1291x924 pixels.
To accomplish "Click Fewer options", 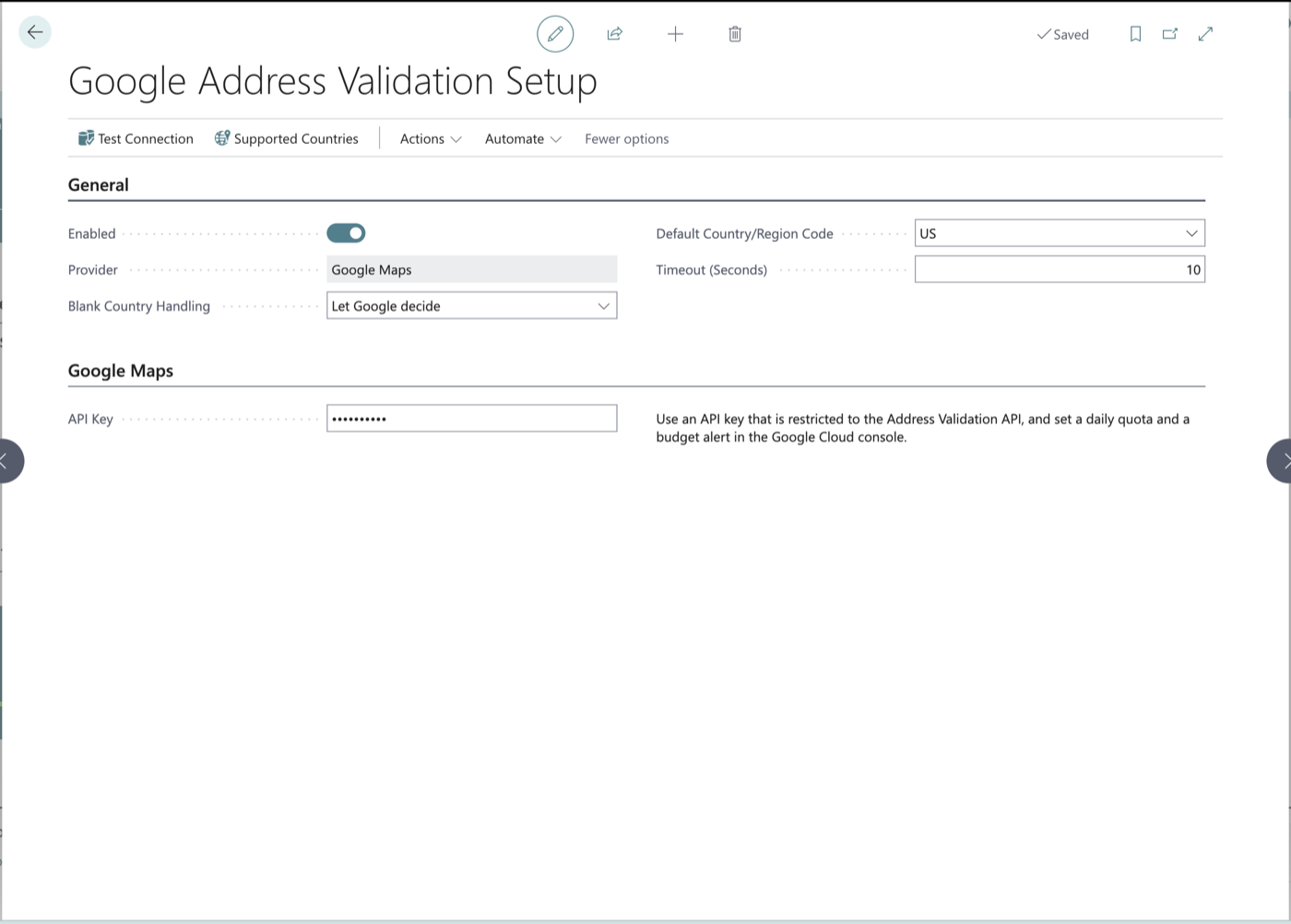I will [x=627, y=138].
